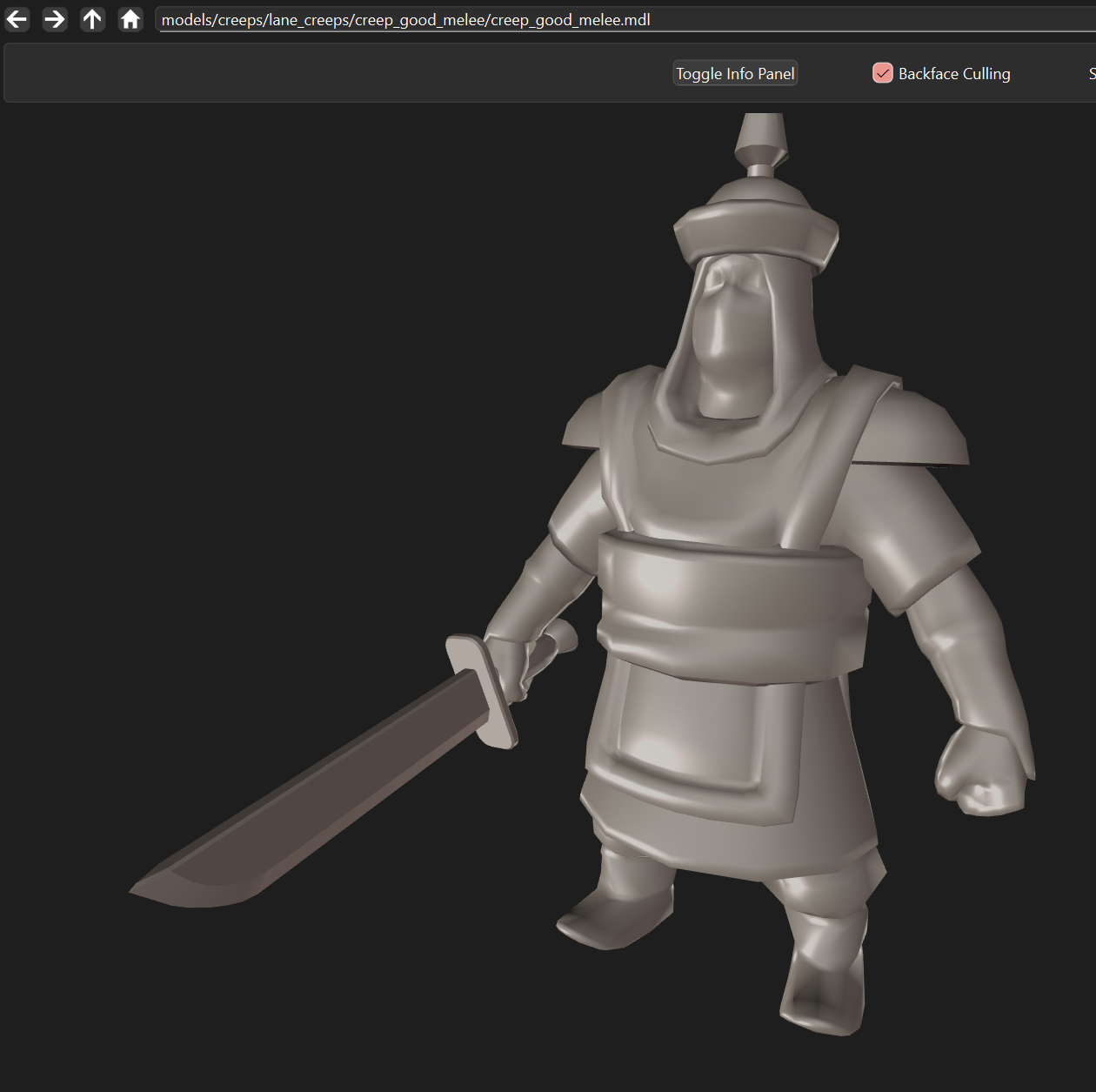Go forward with the right arrow icon
The image size is (1096, 1092).
55,19
